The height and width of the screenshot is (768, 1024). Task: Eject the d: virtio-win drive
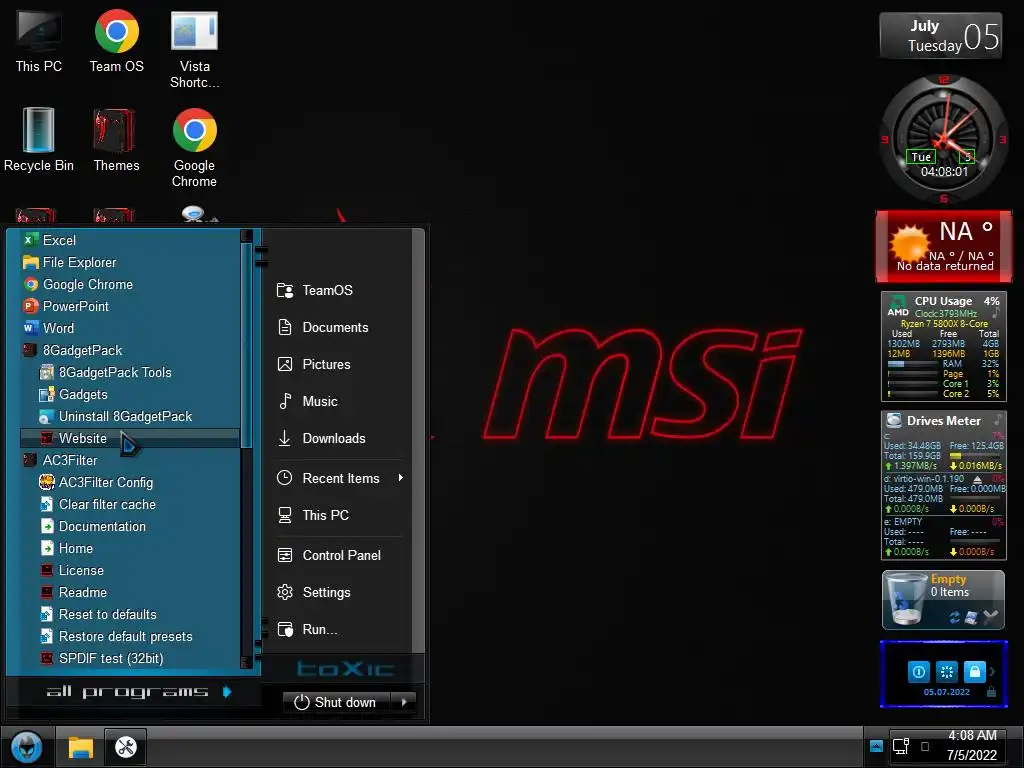pos(978,479)
